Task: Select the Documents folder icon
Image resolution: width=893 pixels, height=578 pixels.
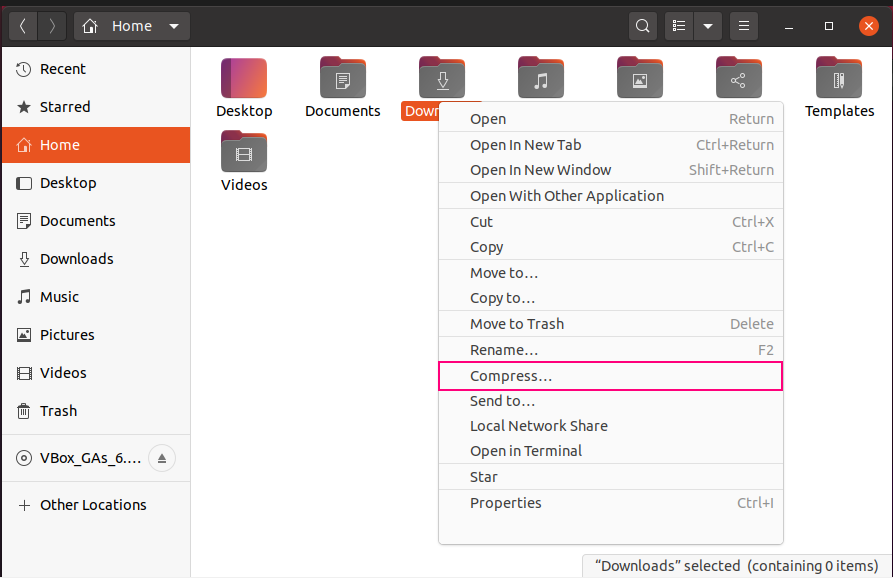Action: coord(343,78)
